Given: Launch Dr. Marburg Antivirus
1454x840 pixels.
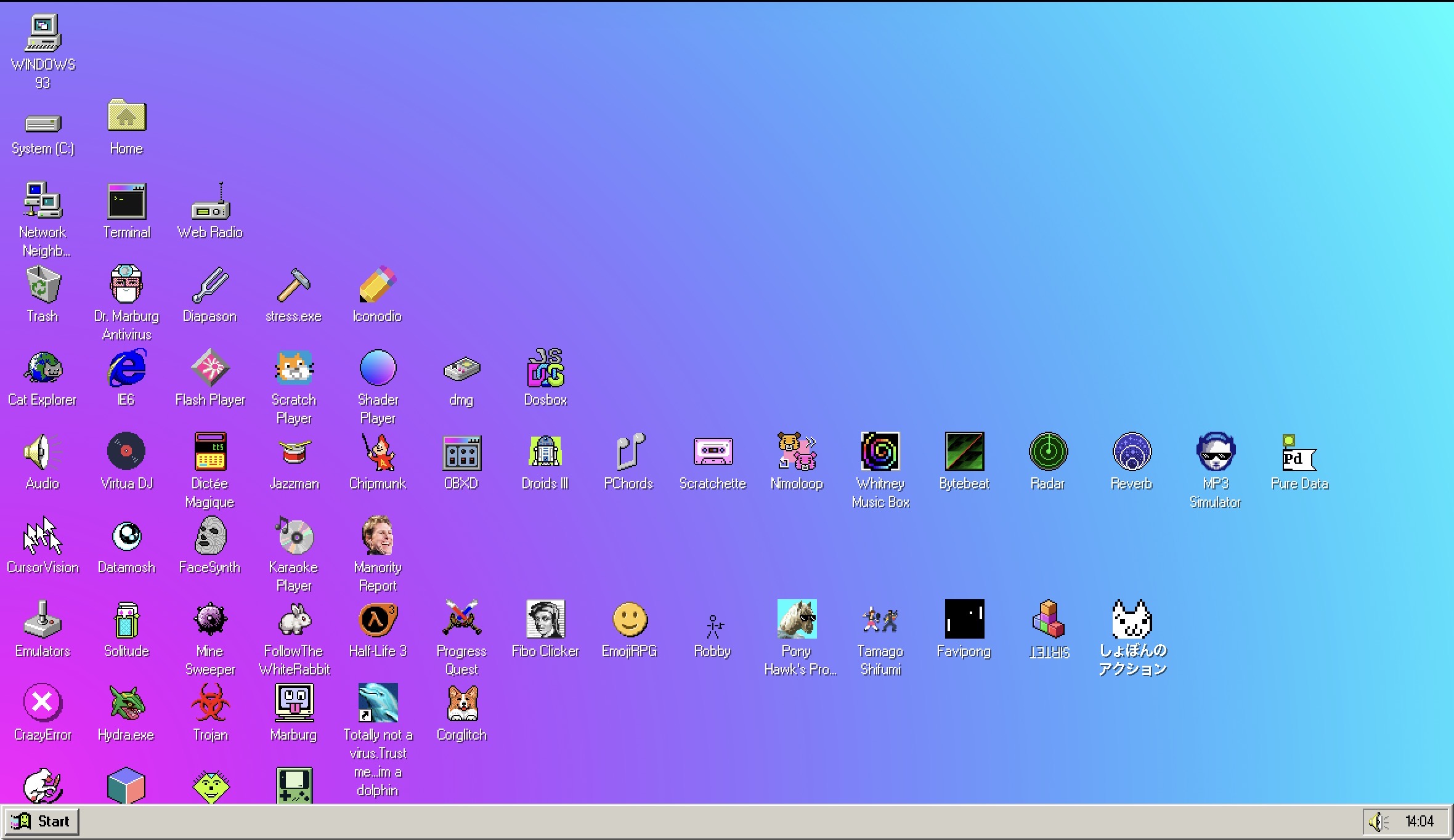Looking at the screenshot, I should tap(126, 284).
